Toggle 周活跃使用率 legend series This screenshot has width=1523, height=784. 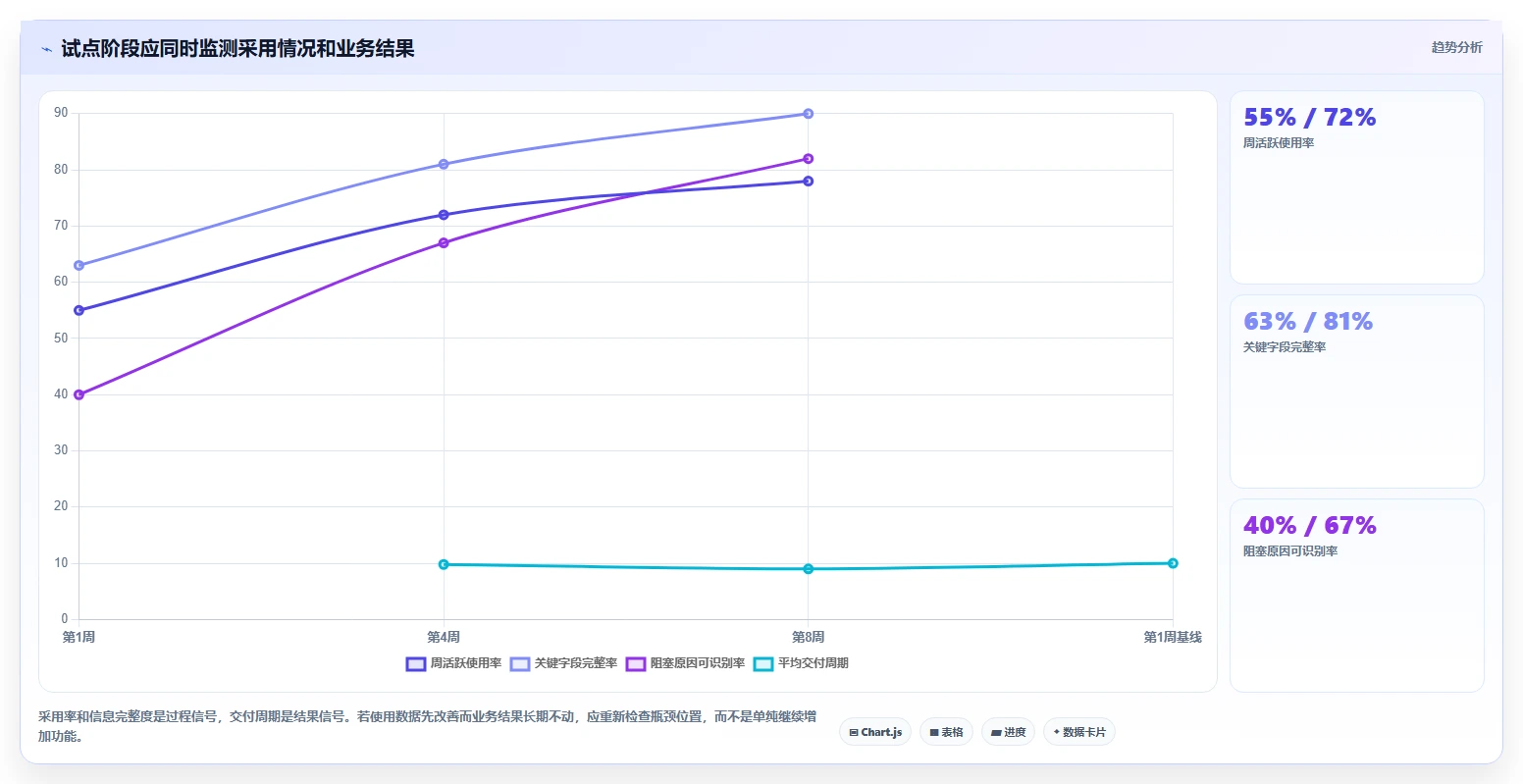point(454,663)
